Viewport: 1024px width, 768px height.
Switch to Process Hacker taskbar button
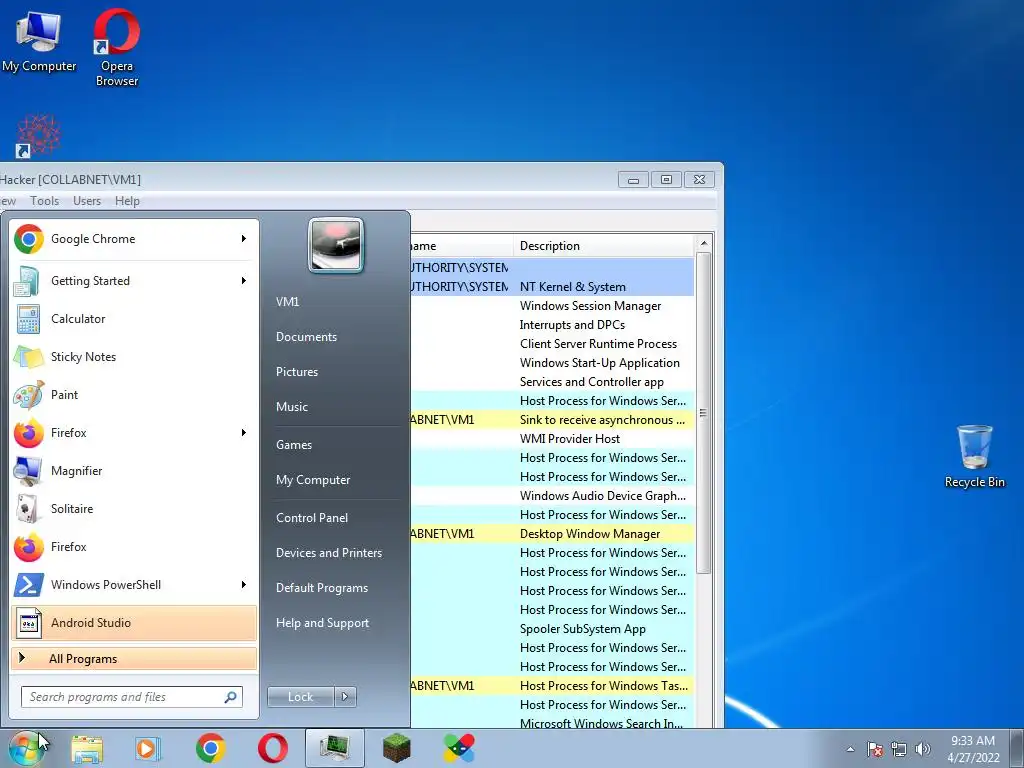(x=334, y=748)
